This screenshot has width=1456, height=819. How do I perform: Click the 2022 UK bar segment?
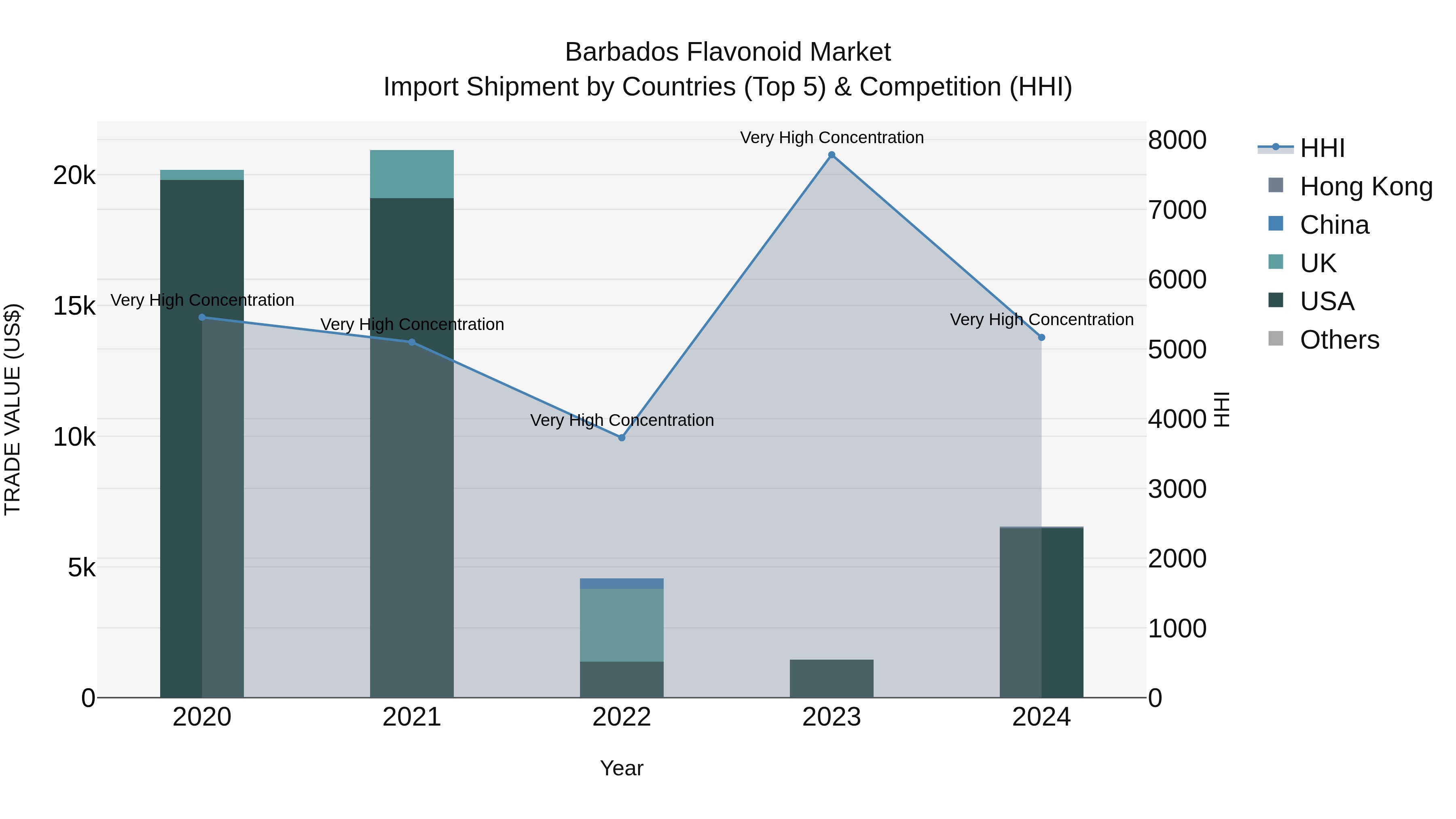point(622,625)
